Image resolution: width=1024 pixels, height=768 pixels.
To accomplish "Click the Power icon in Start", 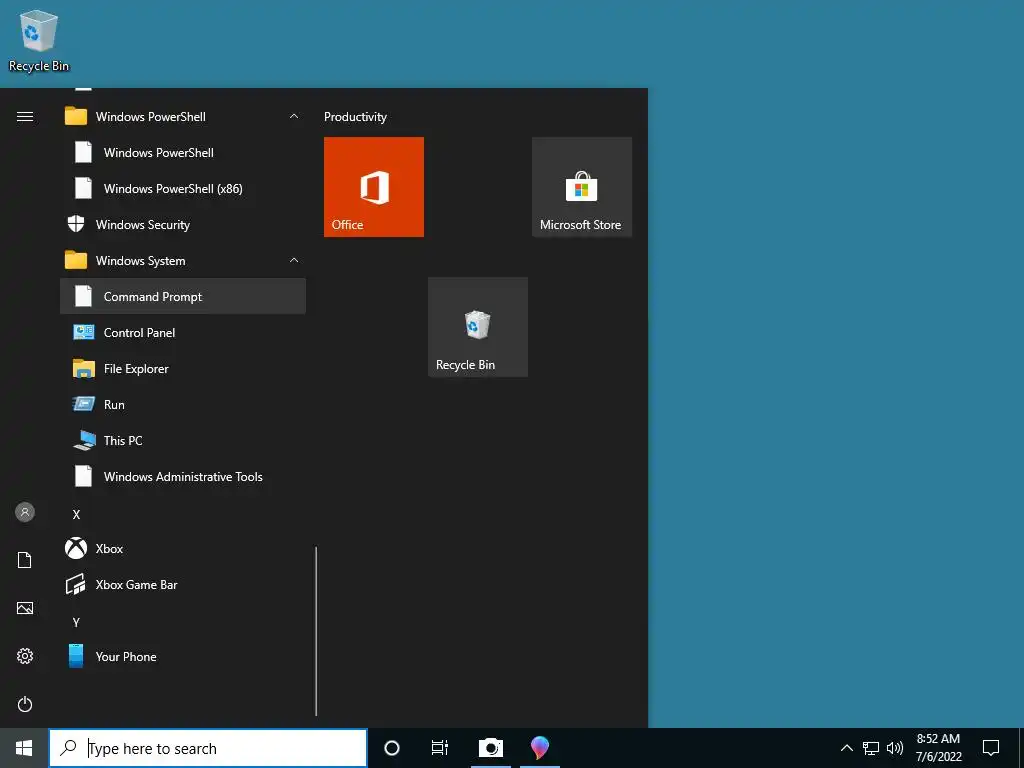I will click(x=25, y=704).
